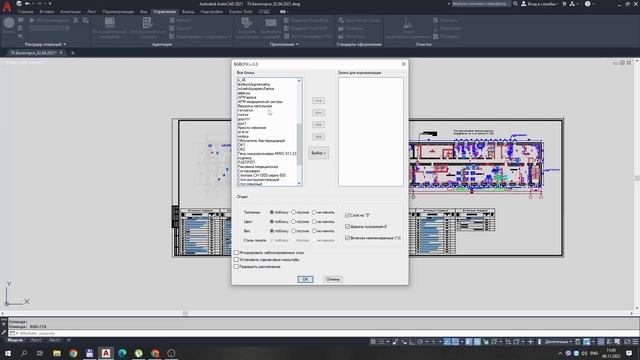Uncheck 'Включая неименованные (*U)' checkbox
The width and height of the screenshot is (640, 360).
tap(348, 238)
